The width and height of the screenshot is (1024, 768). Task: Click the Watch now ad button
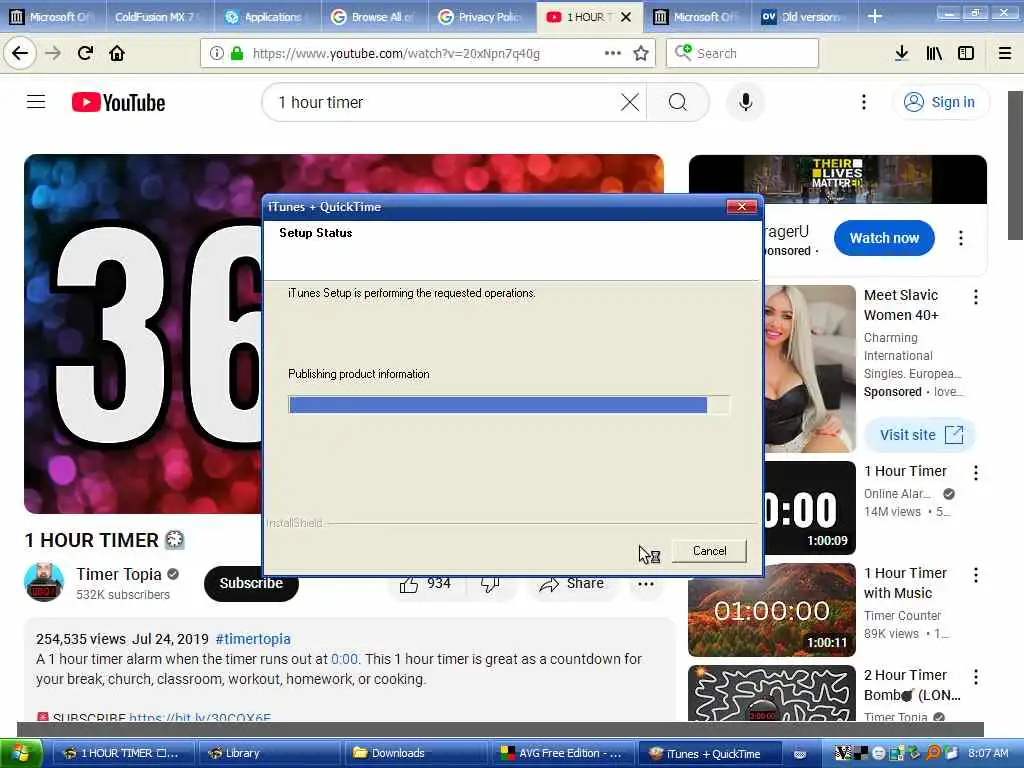click(884, 238)
